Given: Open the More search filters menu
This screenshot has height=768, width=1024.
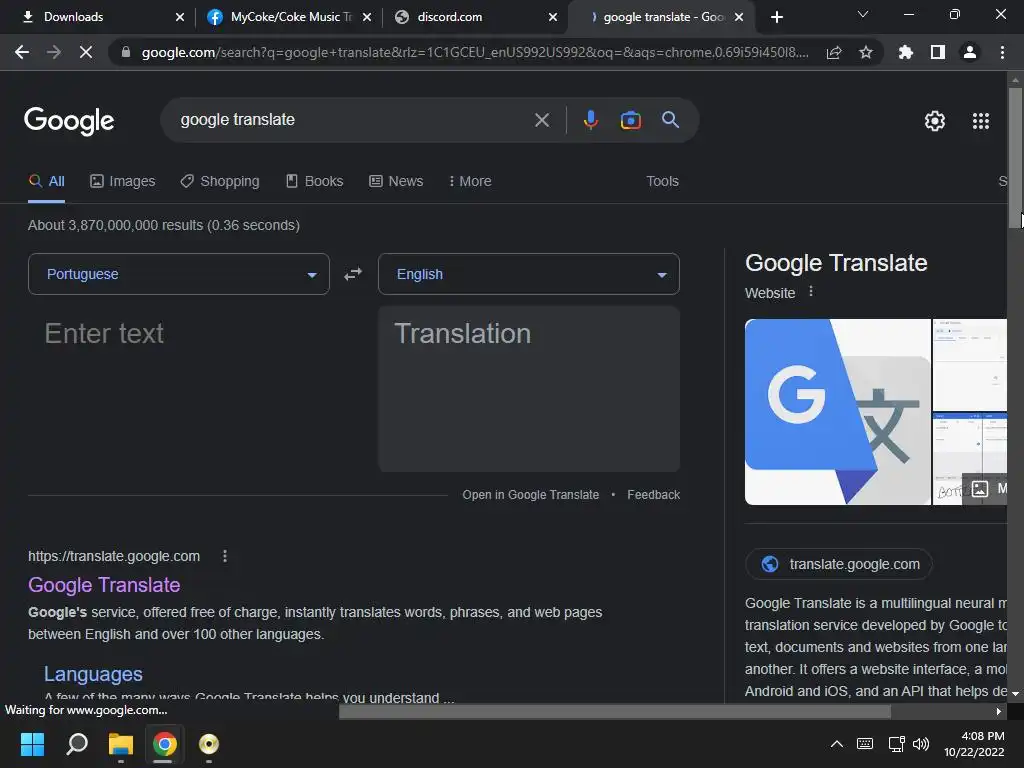Looking at the screenshot, I should [470, 181].
